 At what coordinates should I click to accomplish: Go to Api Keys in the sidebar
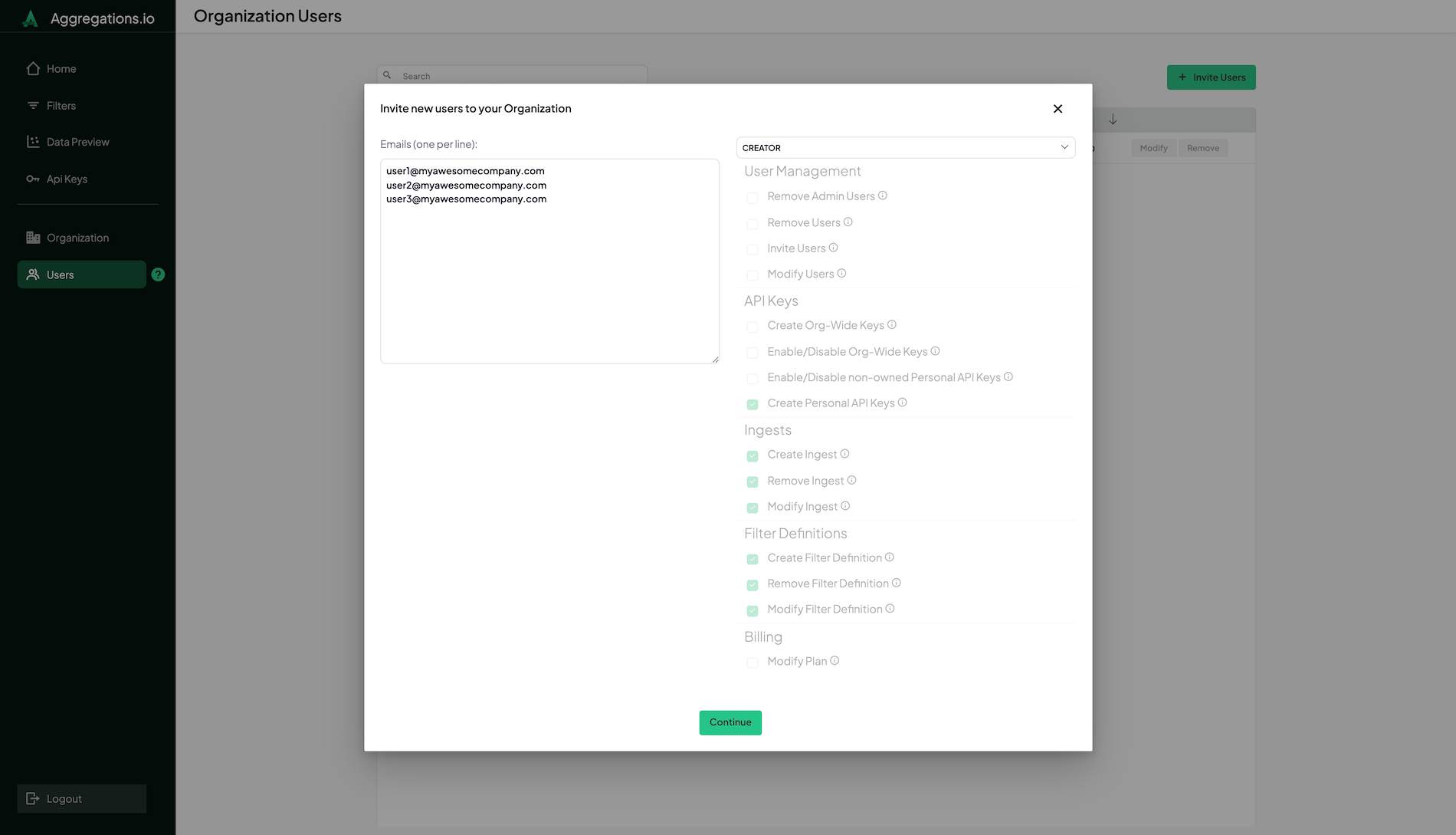67,179
